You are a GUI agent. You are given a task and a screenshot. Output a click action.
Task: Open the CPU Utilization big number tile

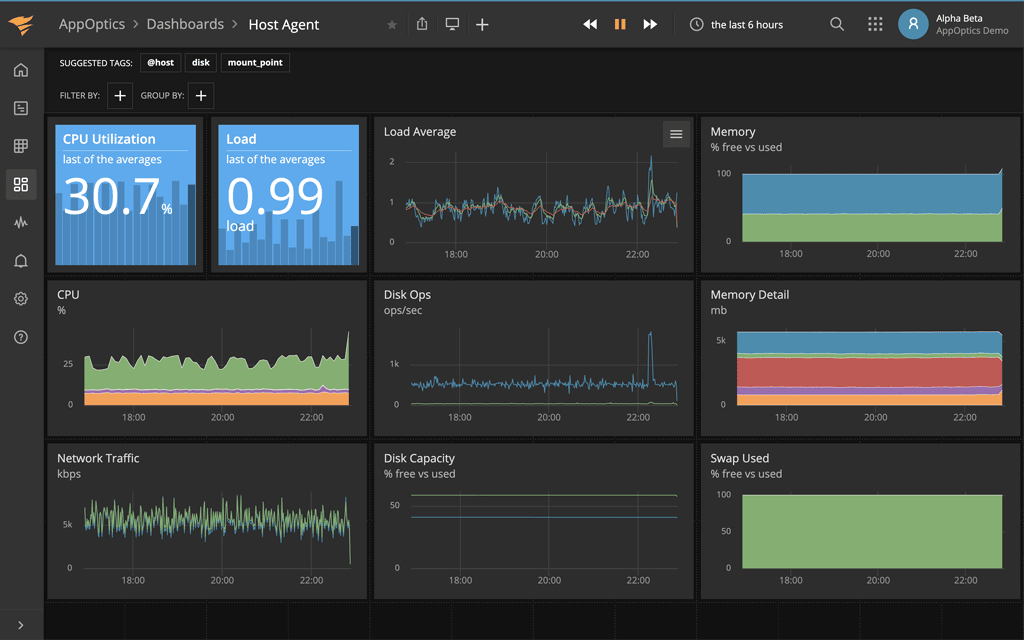[x=125, y=195]
